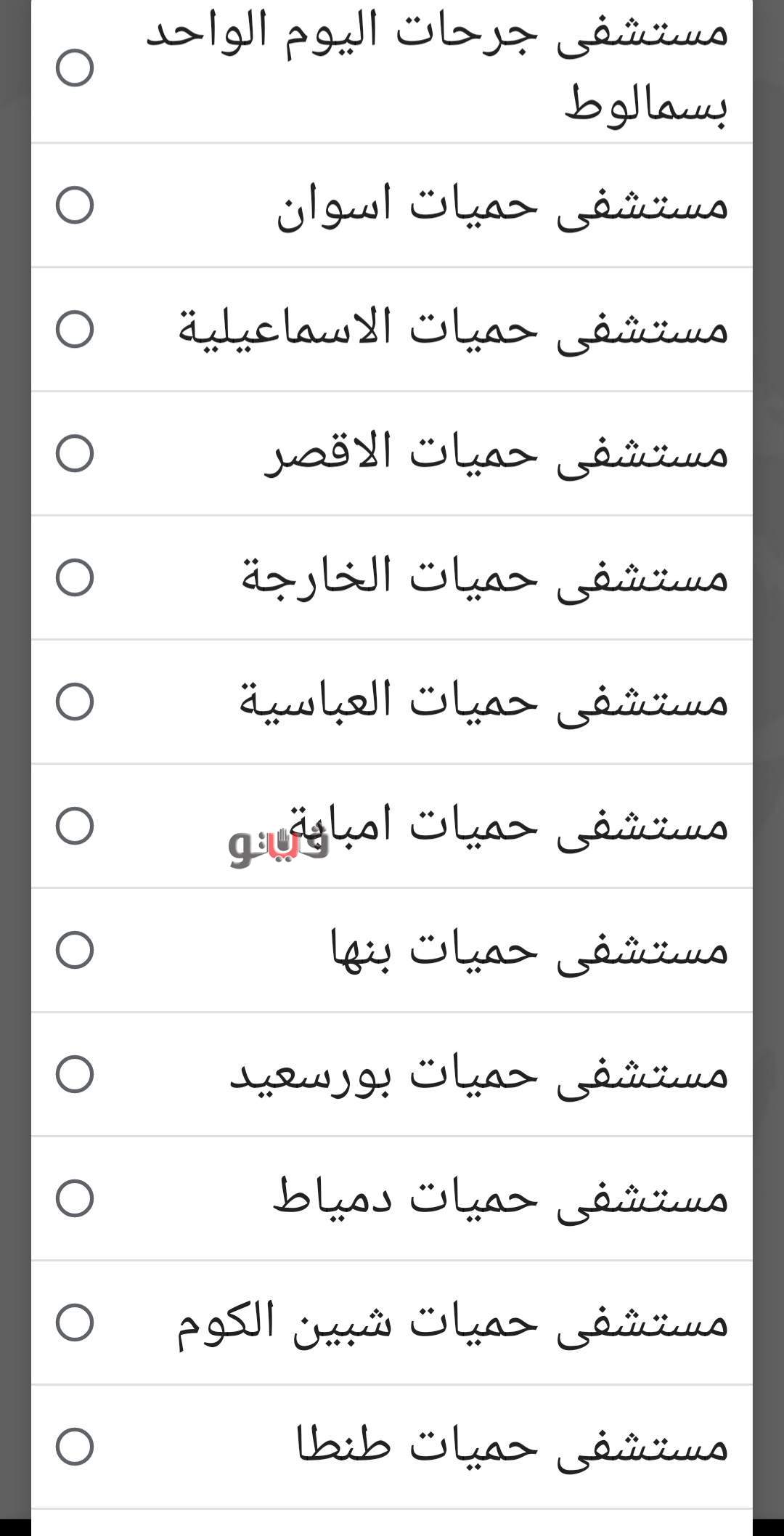Choose مستشفى حميات طنطا radio option
The image size is (784, 1536).
[75, 1446]
